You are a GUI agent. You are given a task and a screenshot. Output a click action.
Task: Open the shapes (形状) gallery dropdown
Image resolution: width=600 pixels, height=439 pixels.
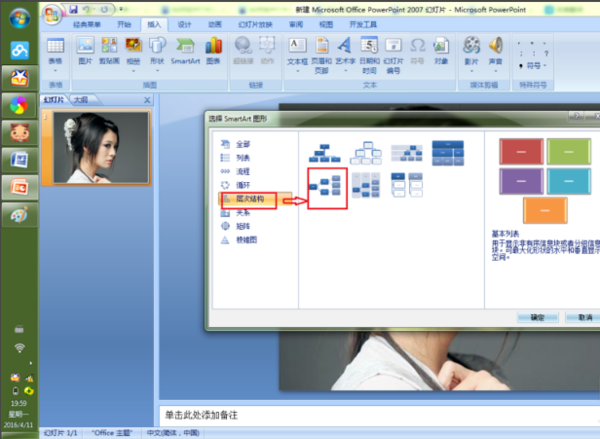pyautogui.click(x=157, y=71)
